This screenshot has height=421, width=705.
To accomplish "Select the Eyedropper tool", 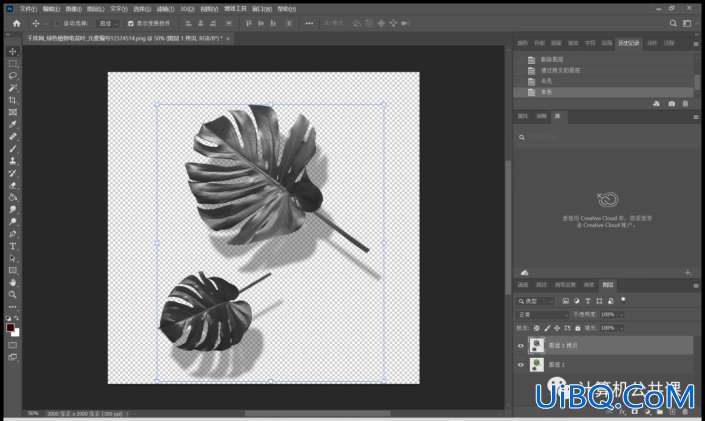I will coord(13,125).
